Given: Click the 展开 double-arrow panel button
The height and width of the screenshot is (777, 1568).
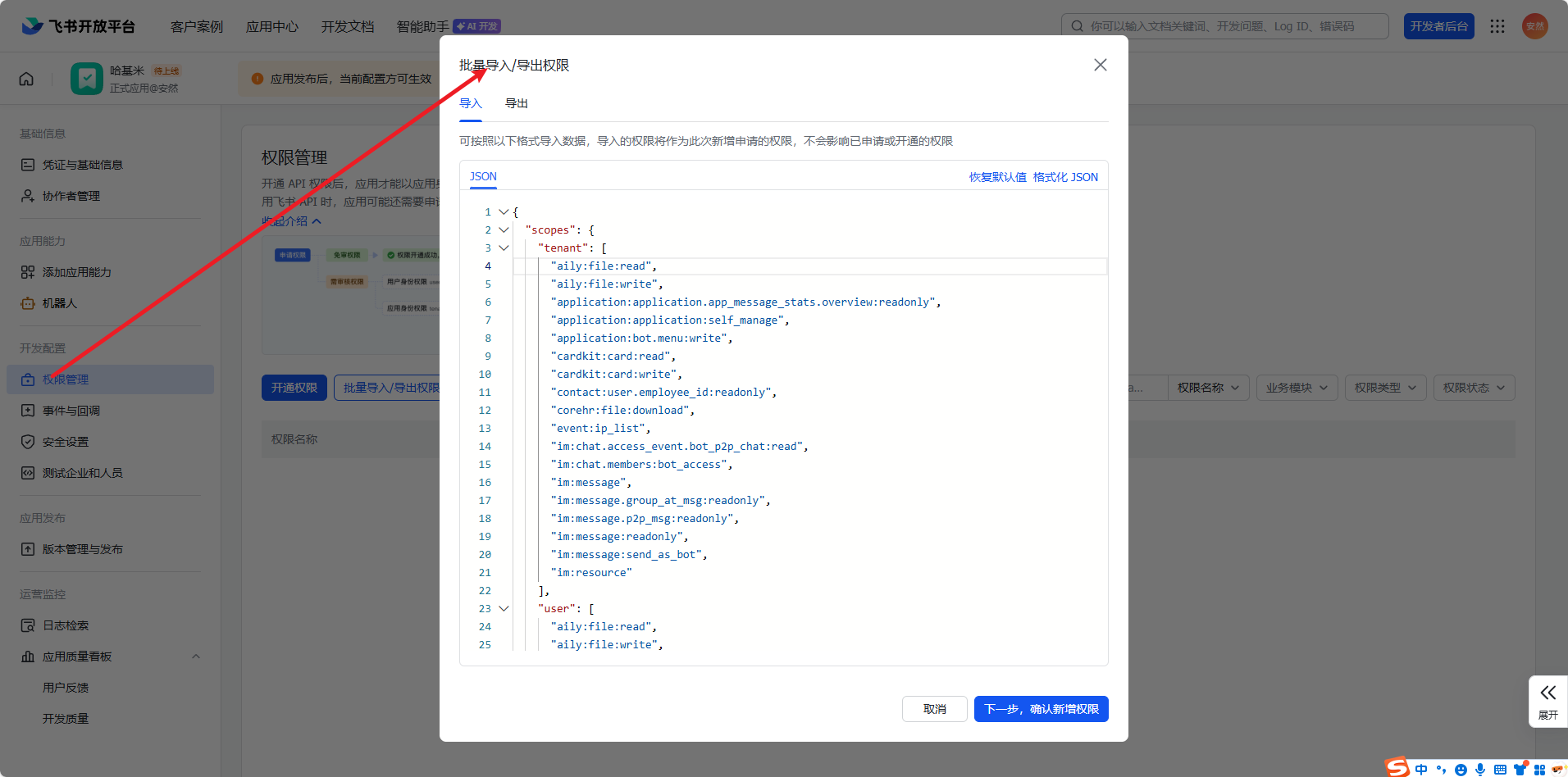Looking at the screenshot, I should coord(1548,702).
